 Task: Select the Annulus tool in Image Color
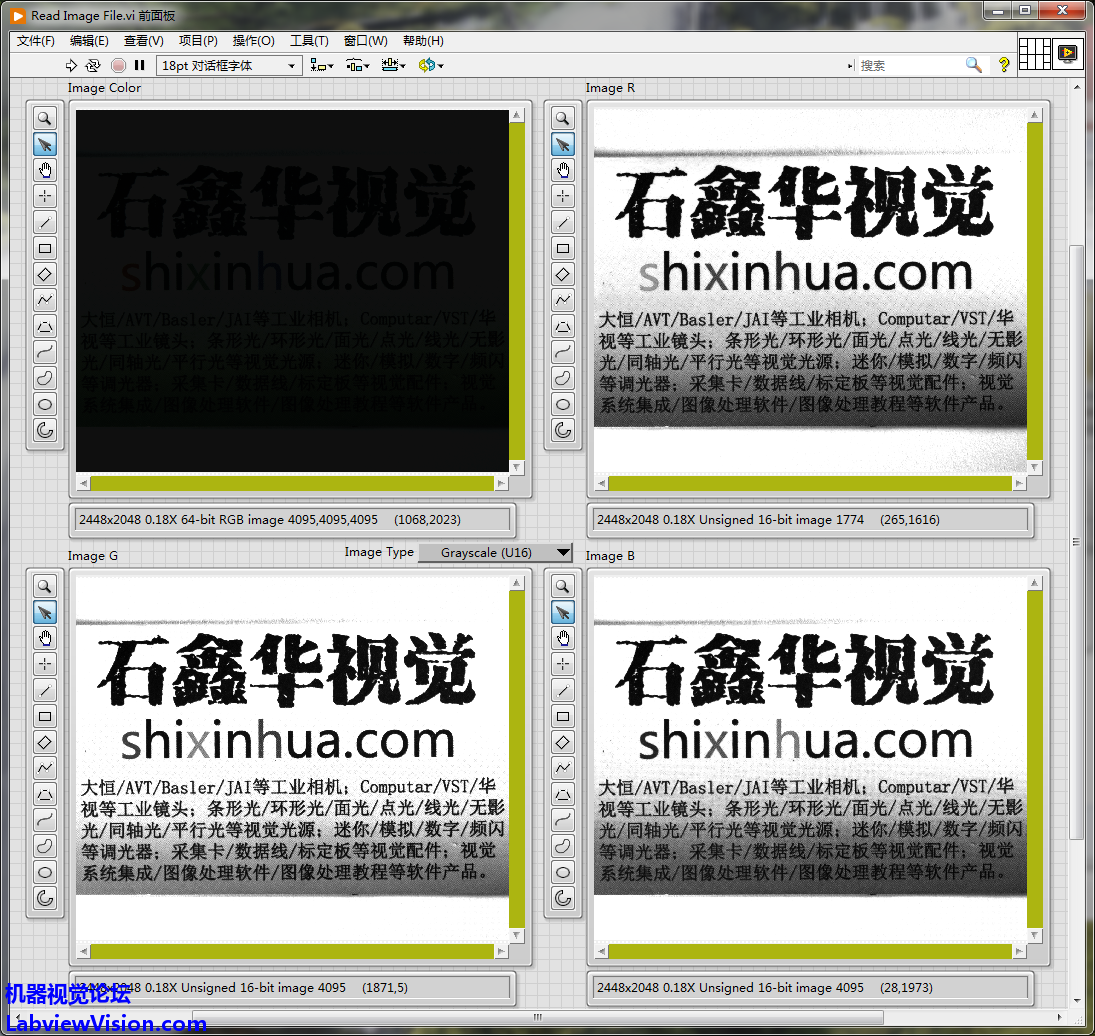[x=45, y=430]
